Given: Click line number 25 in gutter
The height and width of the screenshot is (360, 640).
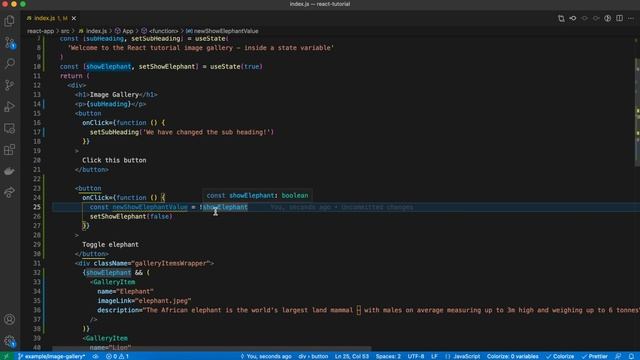Looking at the screenshot, I should [37, 207].
